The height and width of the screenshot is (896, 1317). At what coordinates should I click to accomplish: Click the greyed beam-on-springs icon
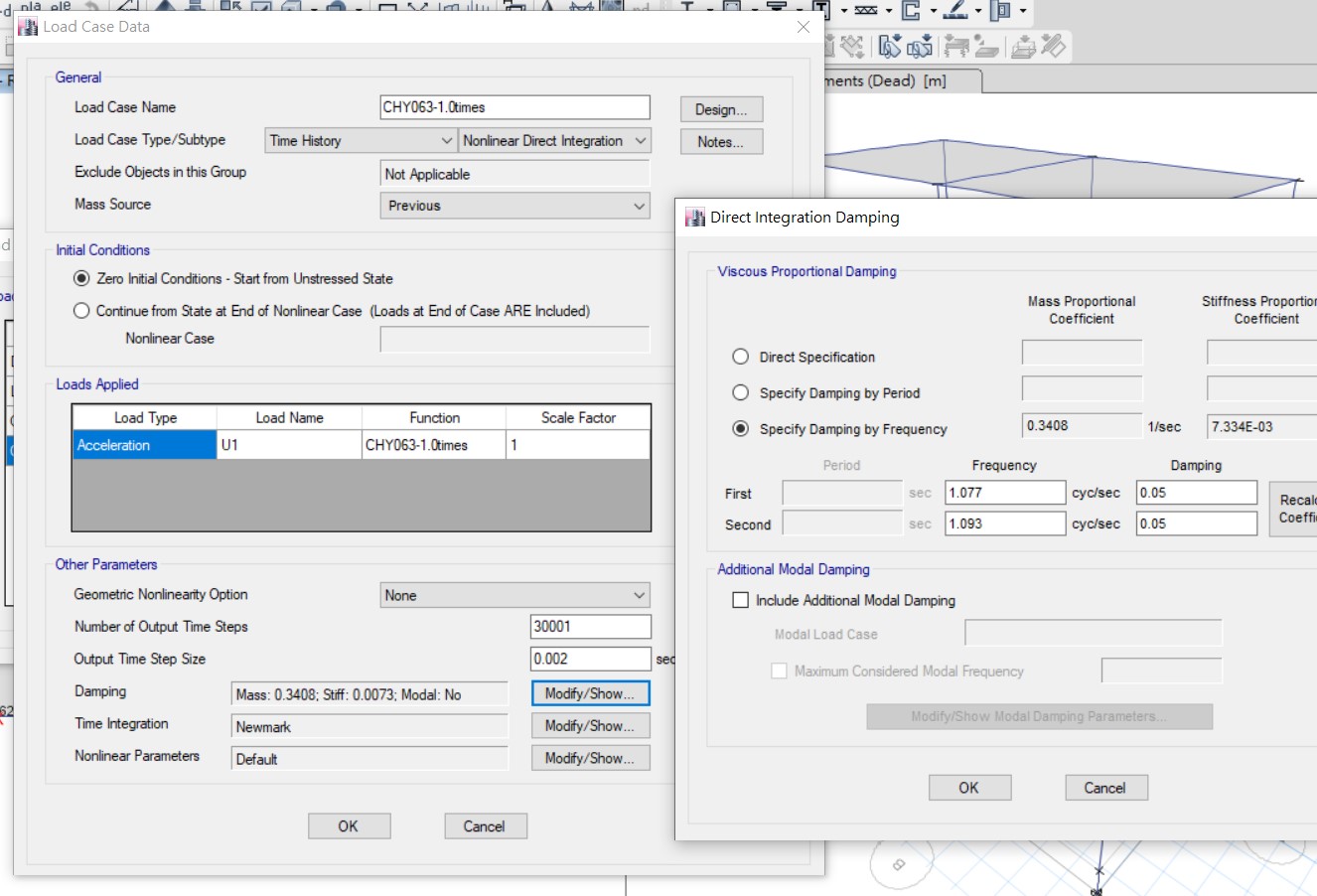pos(956,46)
